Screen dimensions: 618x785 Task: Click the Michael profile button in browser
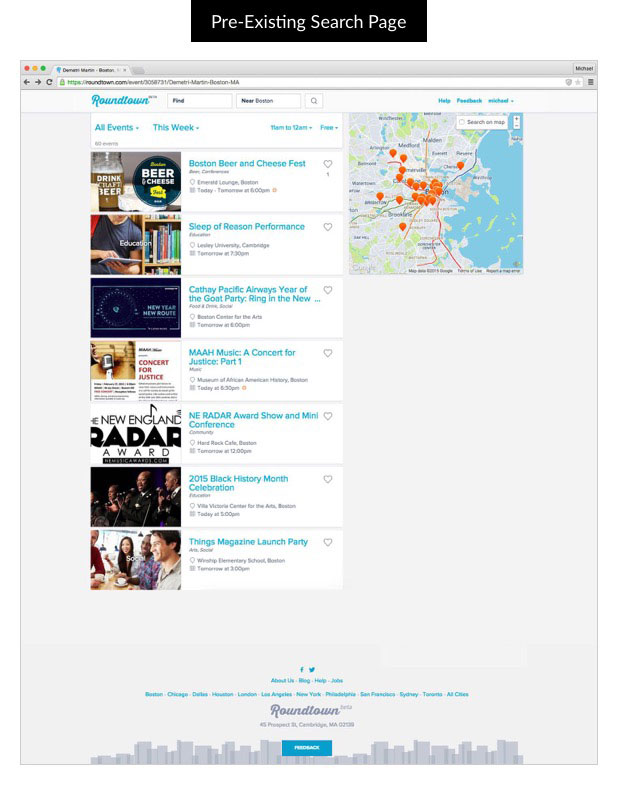point(584,68)
